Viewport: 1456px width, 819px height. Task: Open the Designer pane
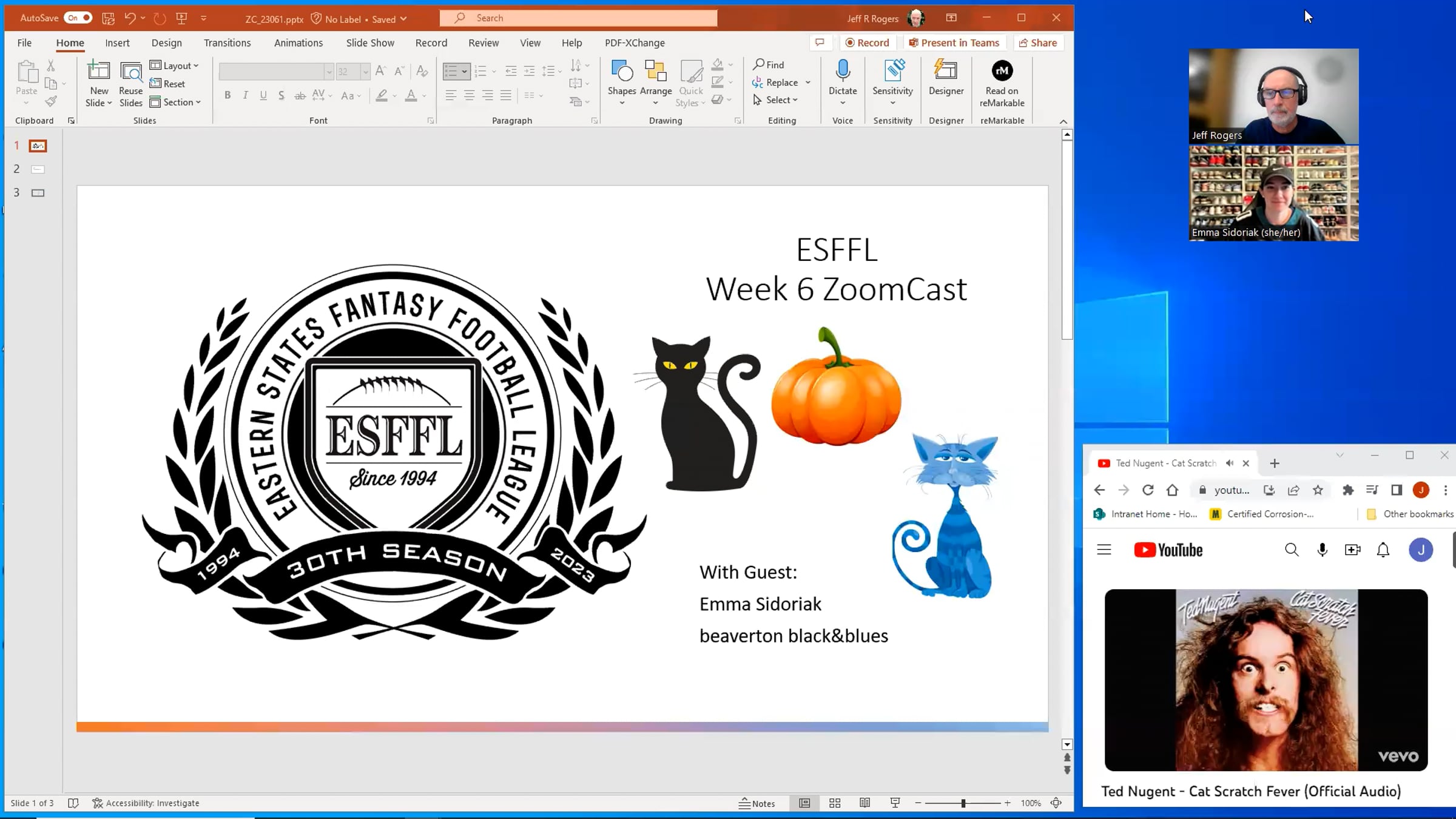(946, 78)
